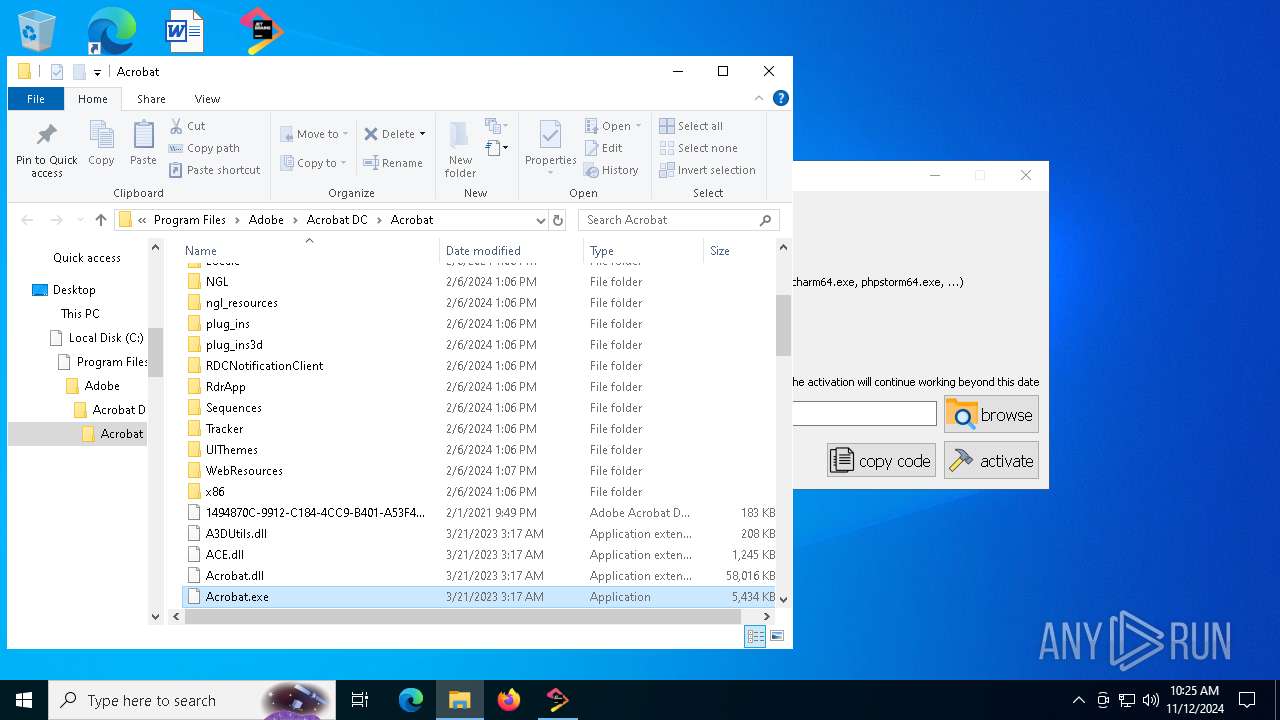Switch to the Share ribbon tab

pos(151,99)
